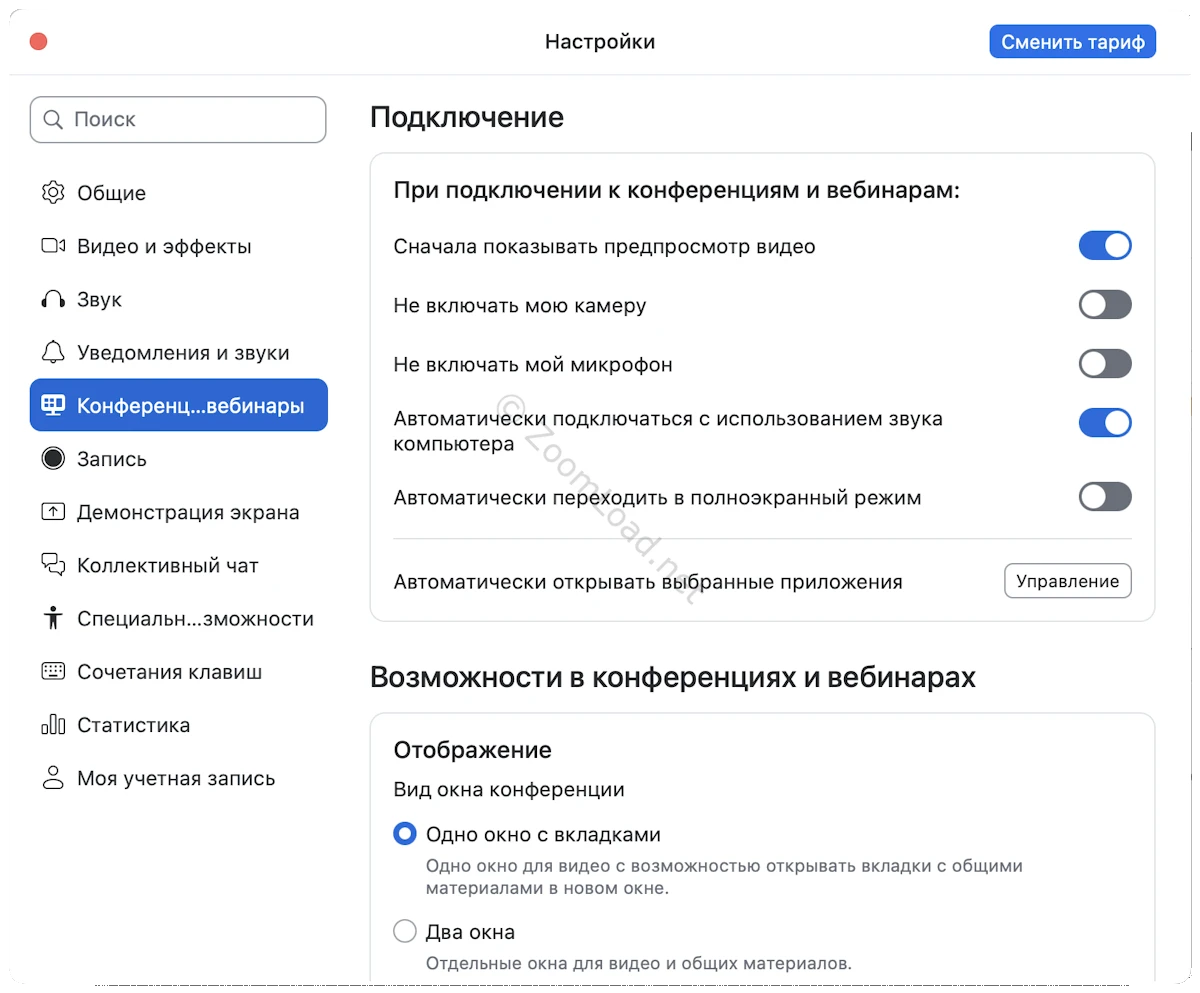This screenshot has width=1200, height=993.
Task: Open the Статистика bar chart icon
Action: pos(53,725)
